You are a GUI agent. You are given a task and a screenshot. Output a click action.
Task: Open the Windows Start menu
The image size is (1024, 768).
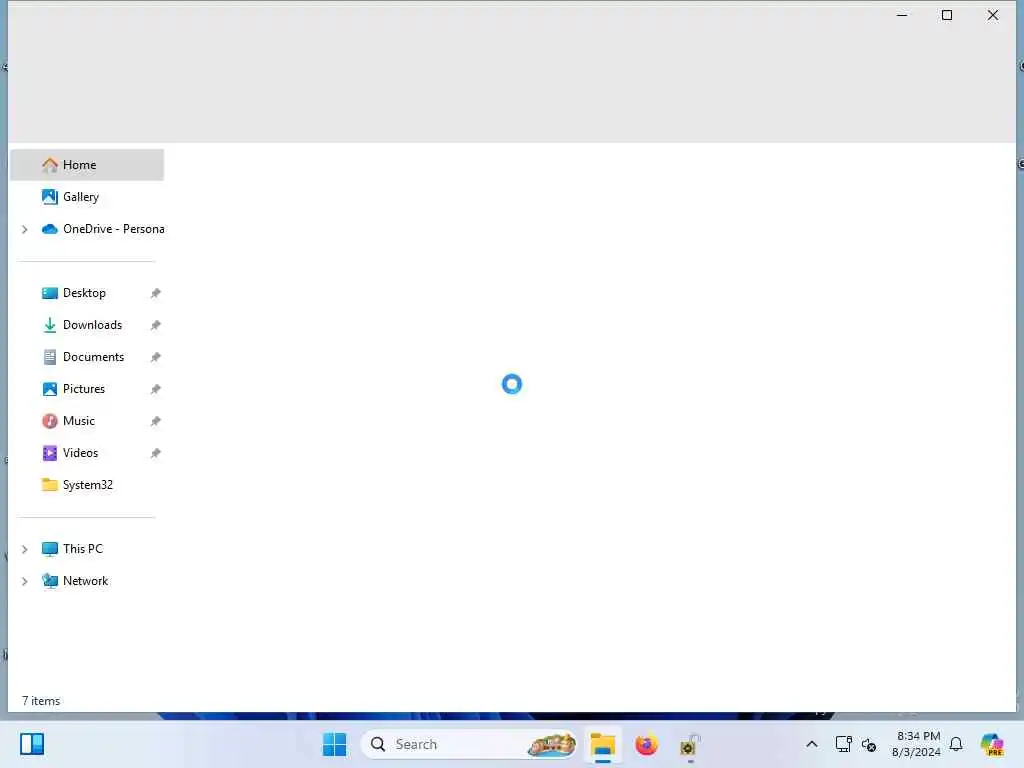click(335, 744)
